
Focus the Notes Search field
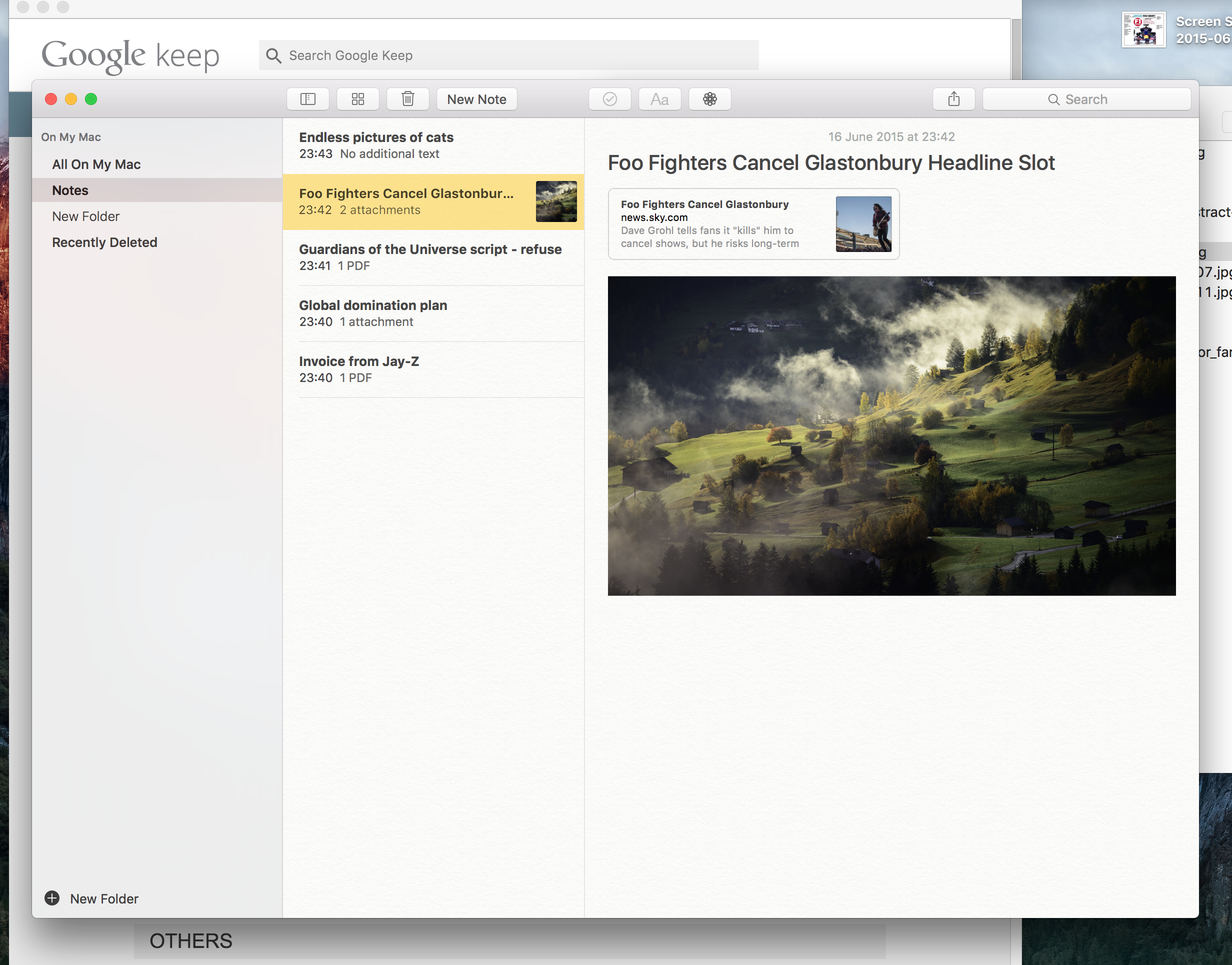click(1087, 99)
